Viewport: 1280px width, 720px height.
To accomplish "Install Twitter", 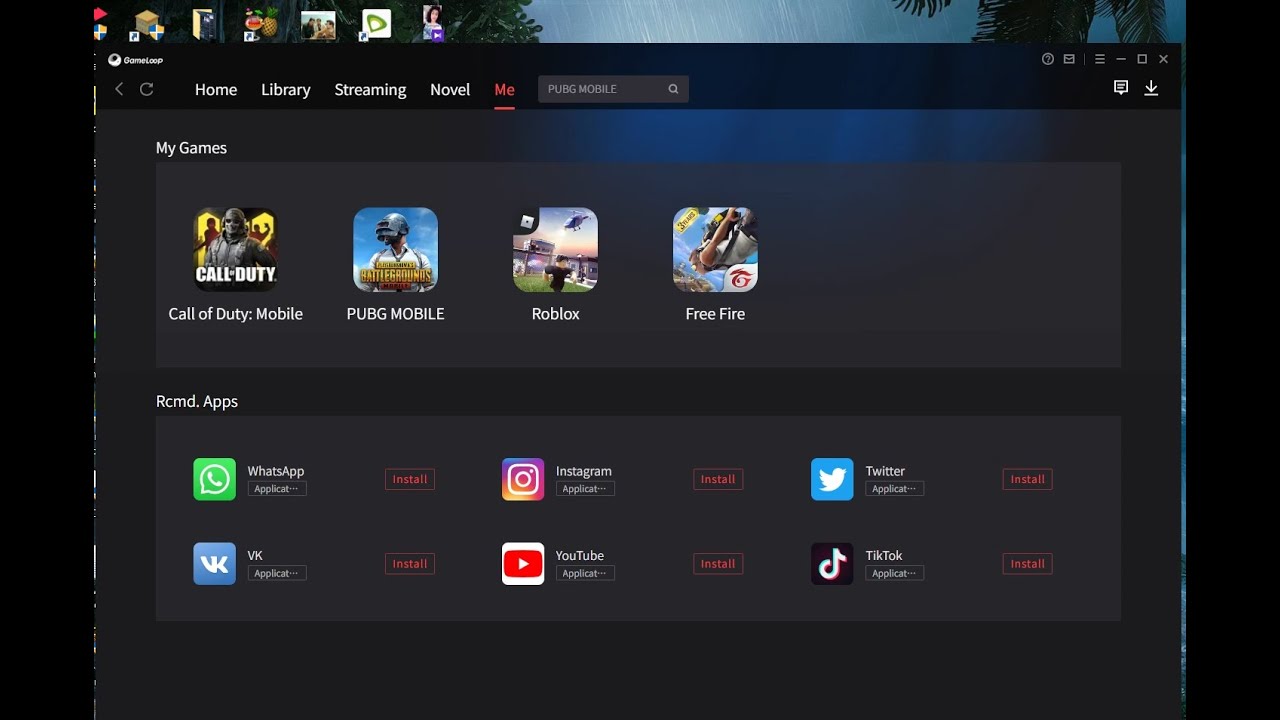I will pyautogui.click(x=1027, y=479).
